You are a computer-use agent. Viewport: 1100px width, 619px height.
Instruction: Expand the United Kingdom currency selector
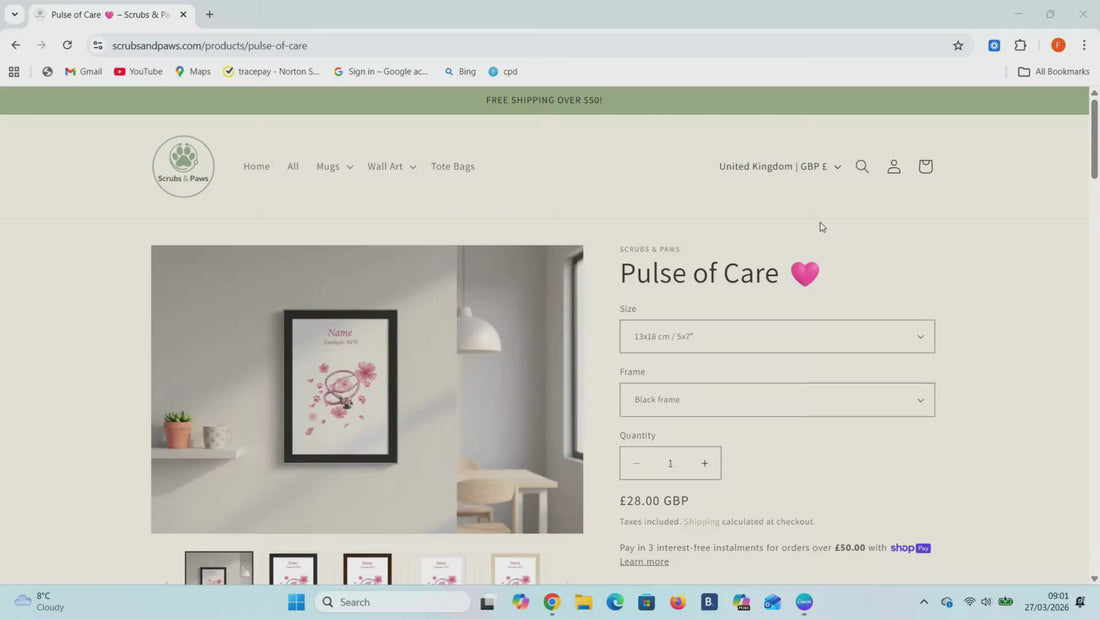pos(779,167)
